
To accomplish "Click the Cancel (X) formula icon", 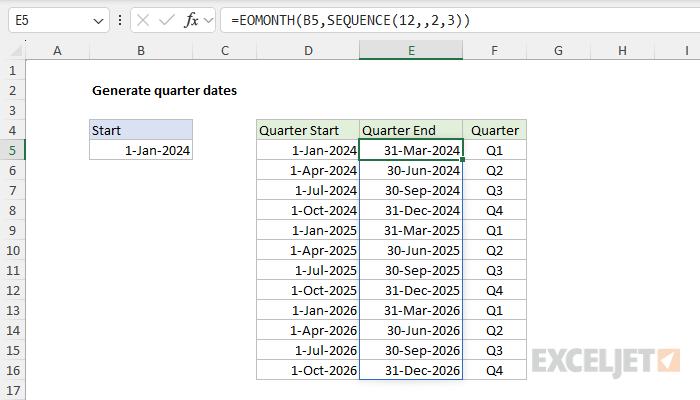I will click(143, 20).
